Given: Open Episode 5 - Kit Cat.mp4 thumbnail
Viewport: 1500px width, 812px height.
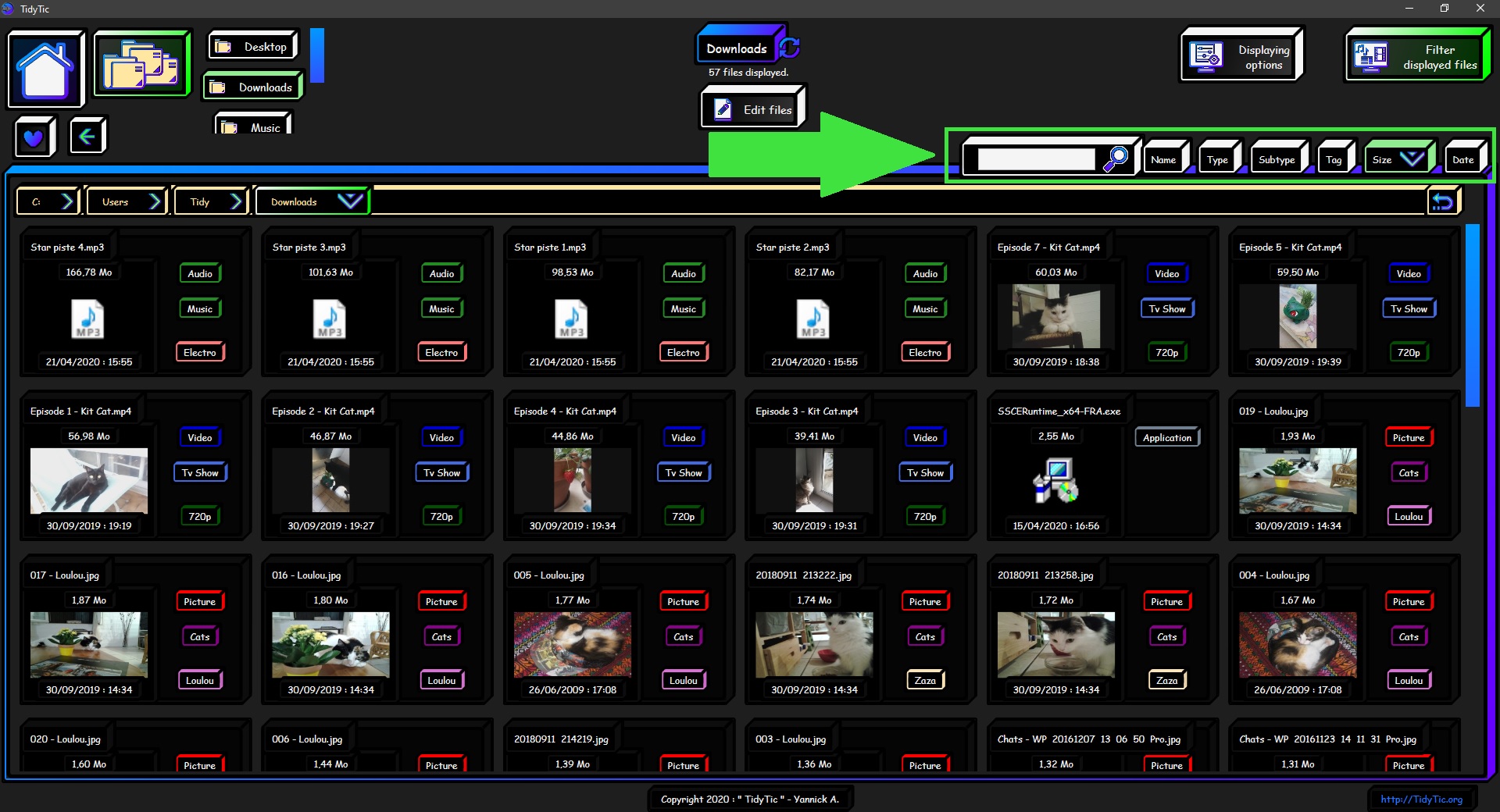Looking at the screenshot, I should (x=1298, y=316).
